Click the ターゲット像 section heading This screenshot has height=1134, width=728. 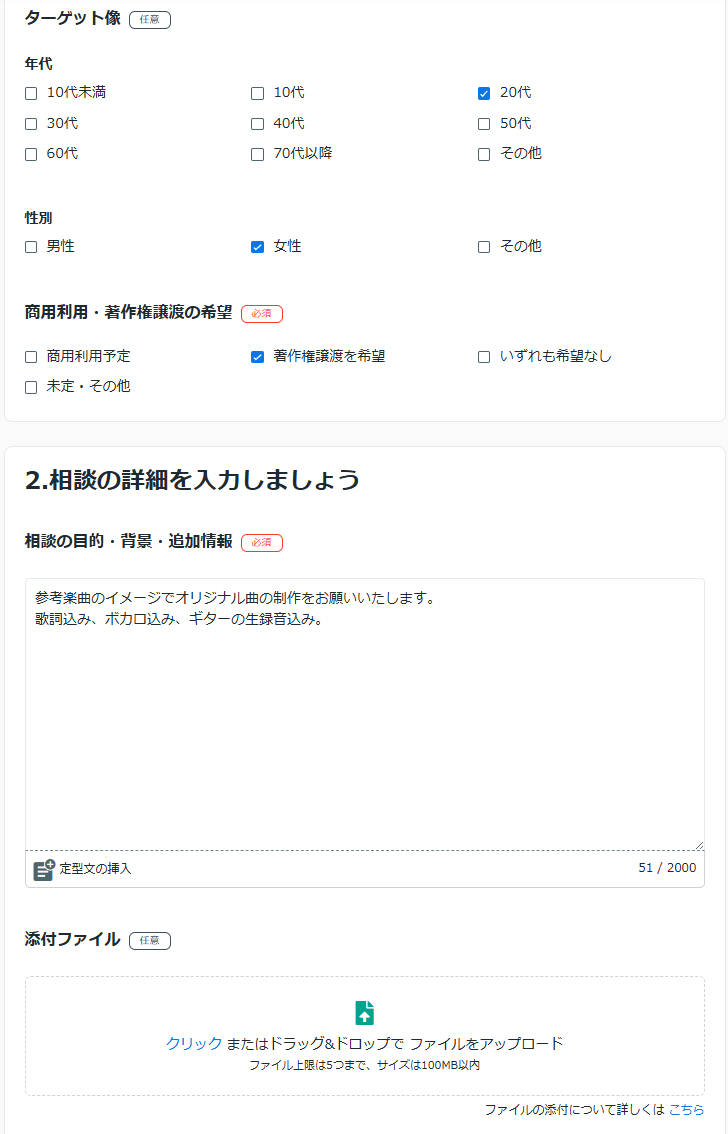(72, 18)
